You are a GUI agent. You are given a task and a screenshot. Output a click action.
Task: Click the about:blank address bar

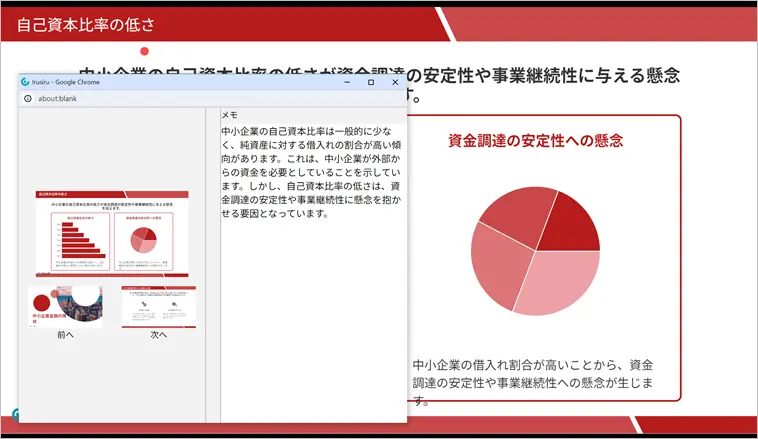(x=213, y=99)
